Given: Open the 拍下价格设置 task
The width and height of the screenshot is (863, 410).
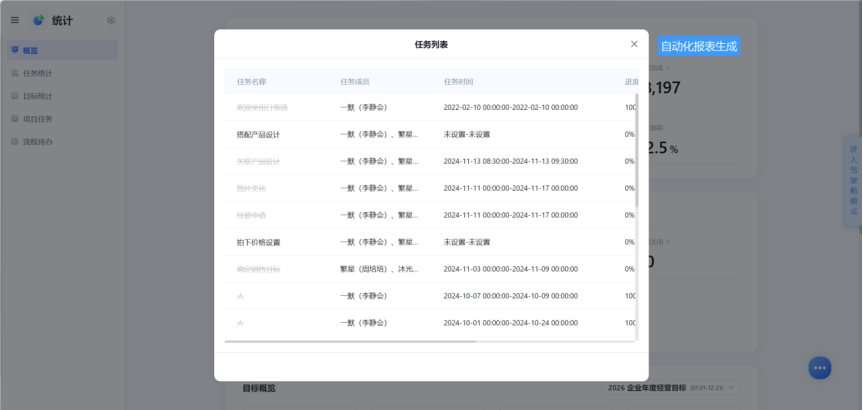Looking at the screenshot, I should pyautogui.click(x=258, y=242).
